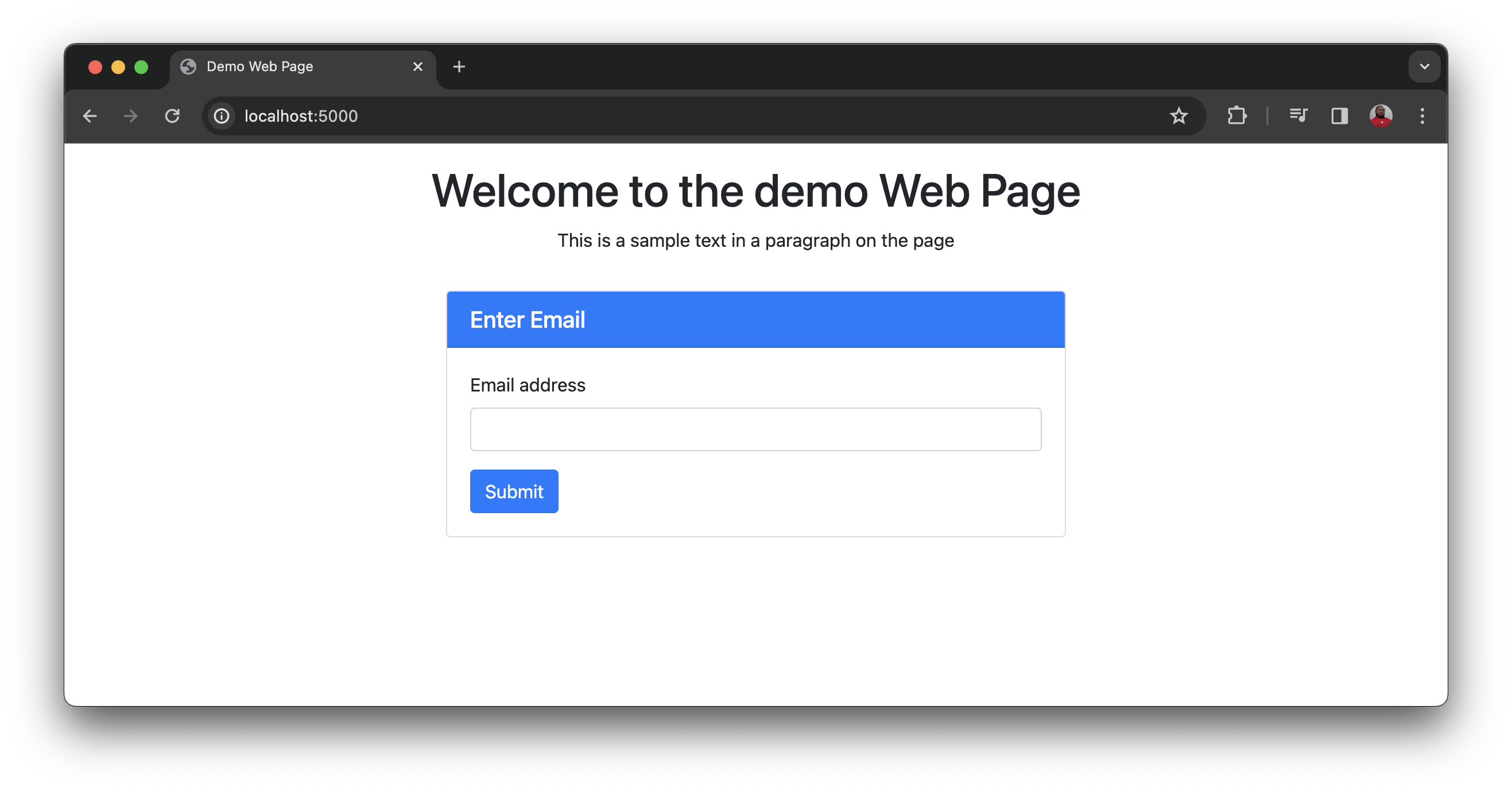Minimize window with the yellow button
Viewport: 1512px width, 791px height.
118,67
